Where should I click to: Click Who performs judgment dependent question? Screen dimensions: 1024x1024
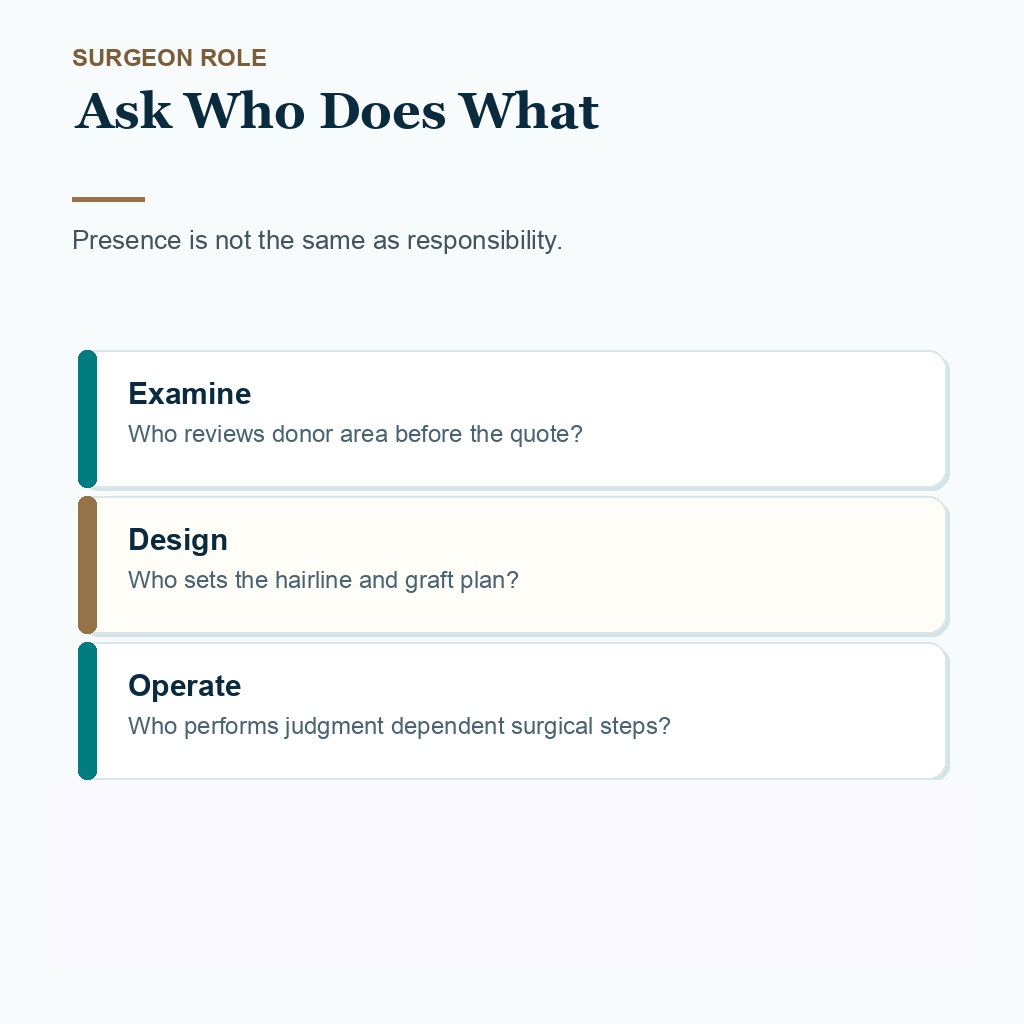(x=399, y=726)
